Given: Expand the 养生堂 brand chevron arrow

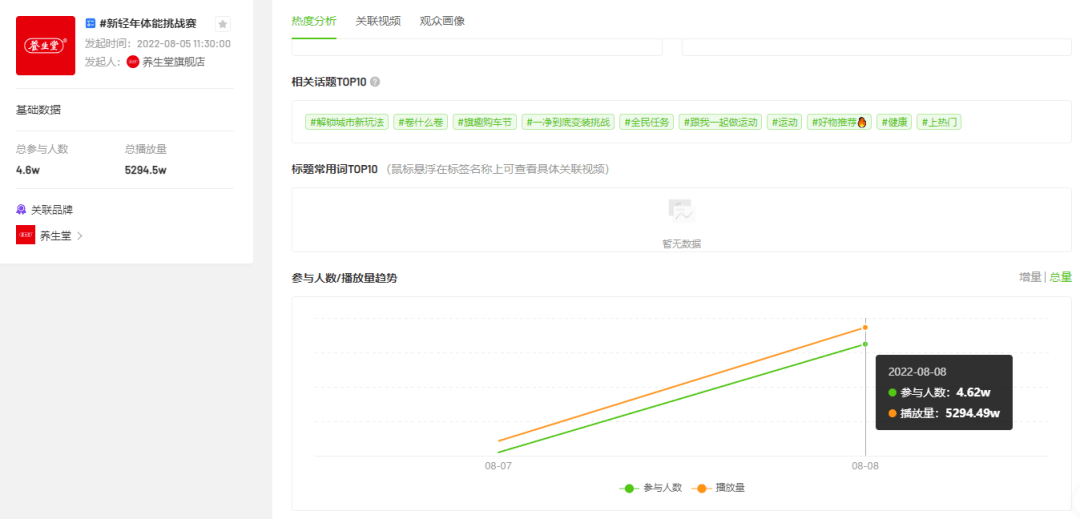Looking at the screenshot, I should click(x=80, y=235).
